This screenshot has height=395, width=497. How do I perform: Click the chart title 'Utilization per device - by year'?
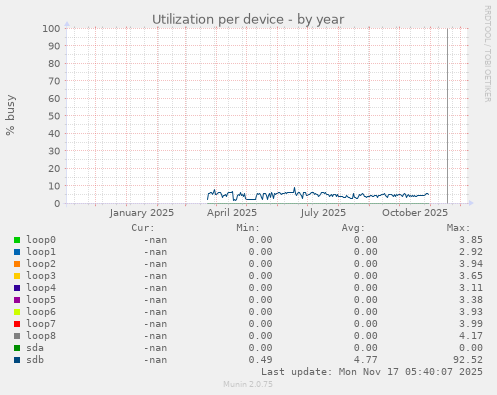248,20
